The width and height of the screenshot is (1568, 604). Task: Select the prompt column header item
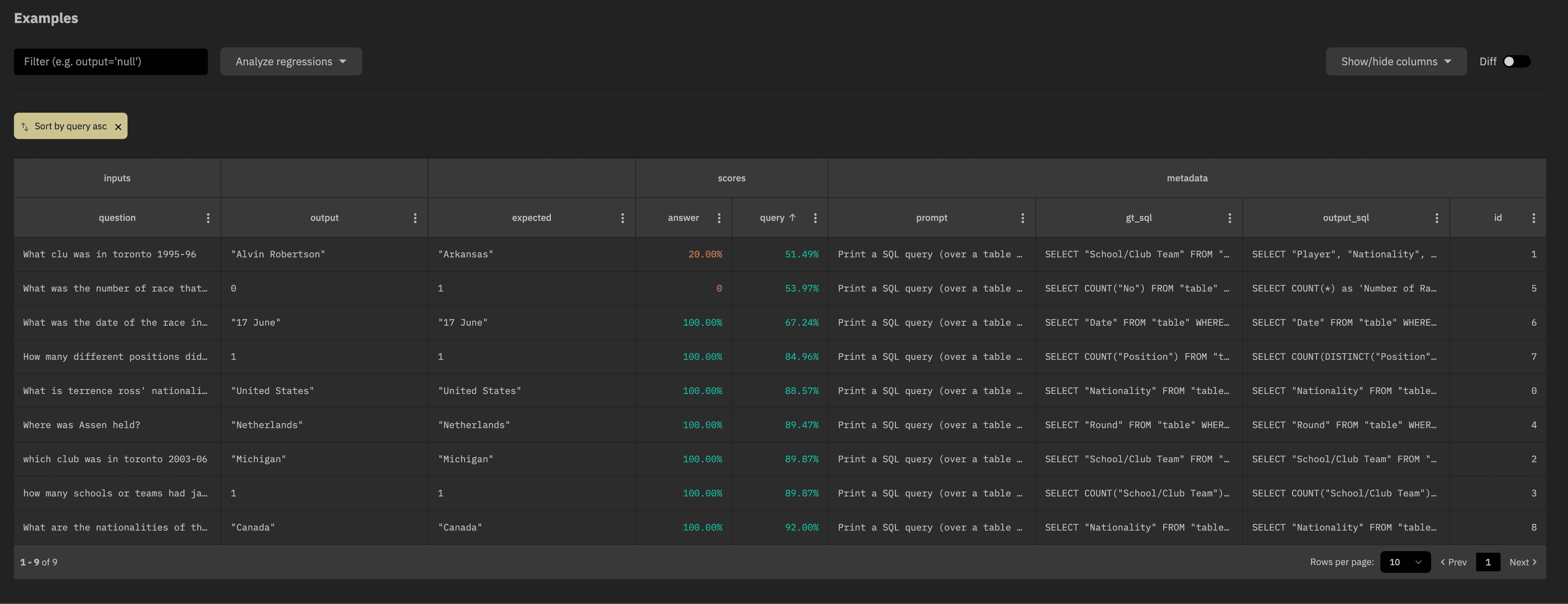(932, 218)
